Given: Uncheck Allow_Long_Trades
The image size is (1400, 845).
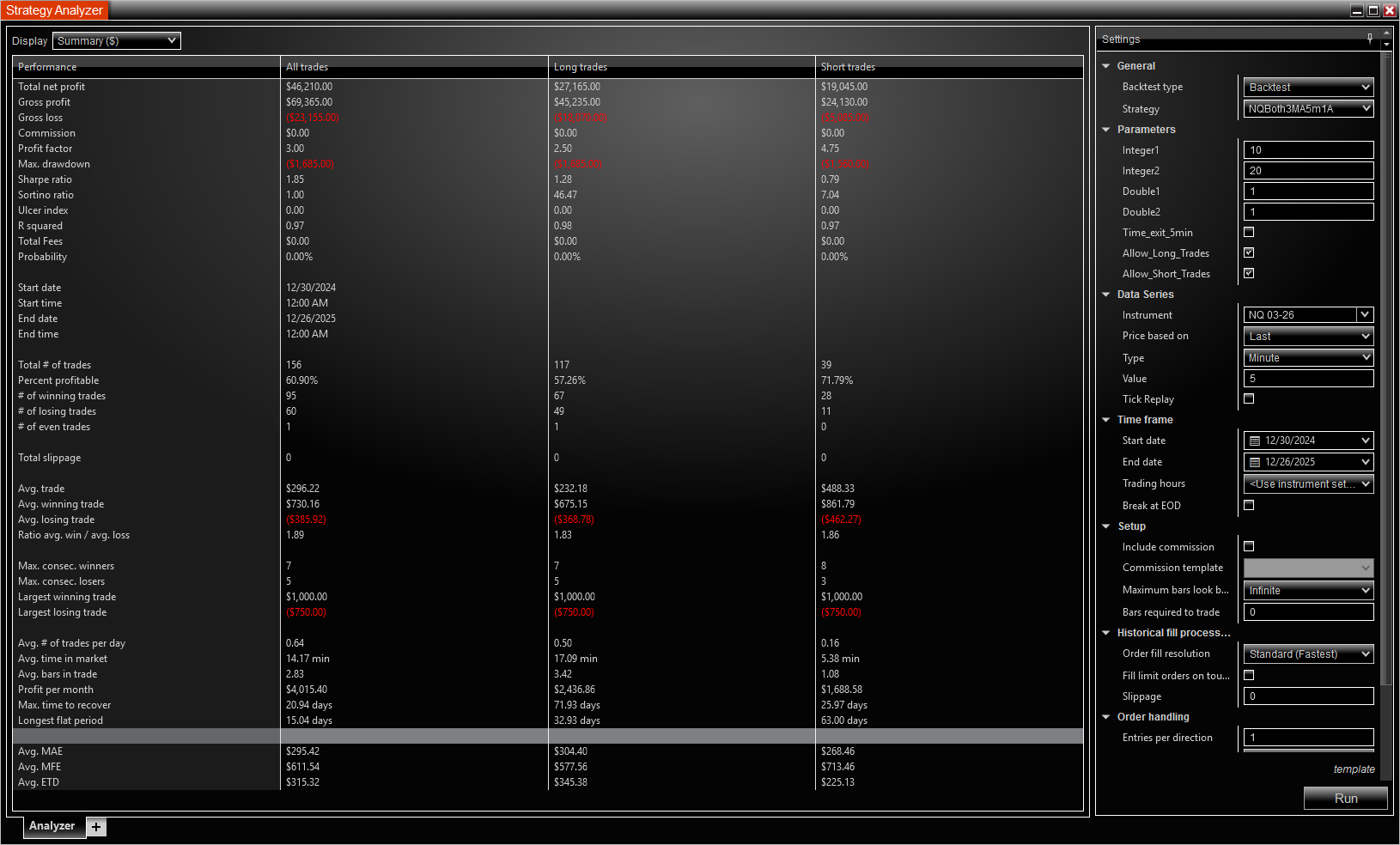Looking at the screenshot, I should click(1249, 252).
